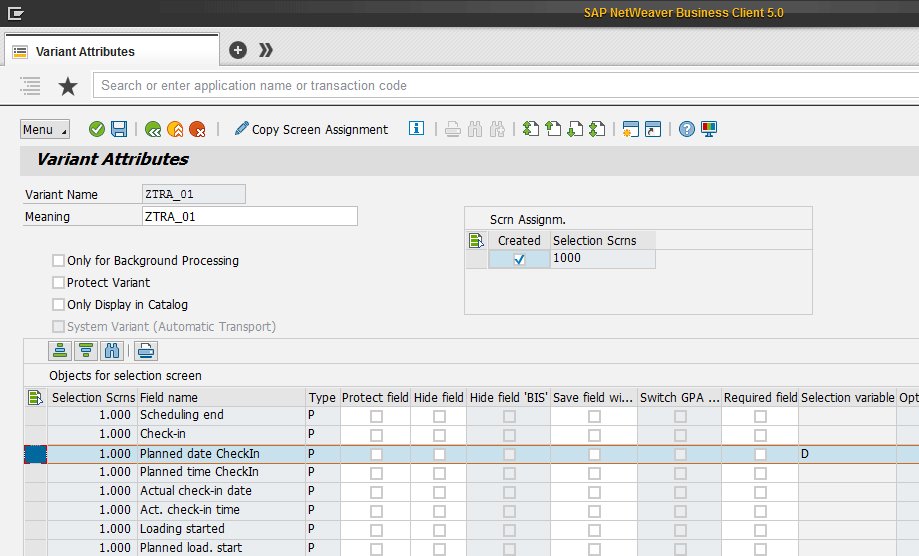
Task: Tick Protect field for Loading started
Action: (x=376, y=530)
